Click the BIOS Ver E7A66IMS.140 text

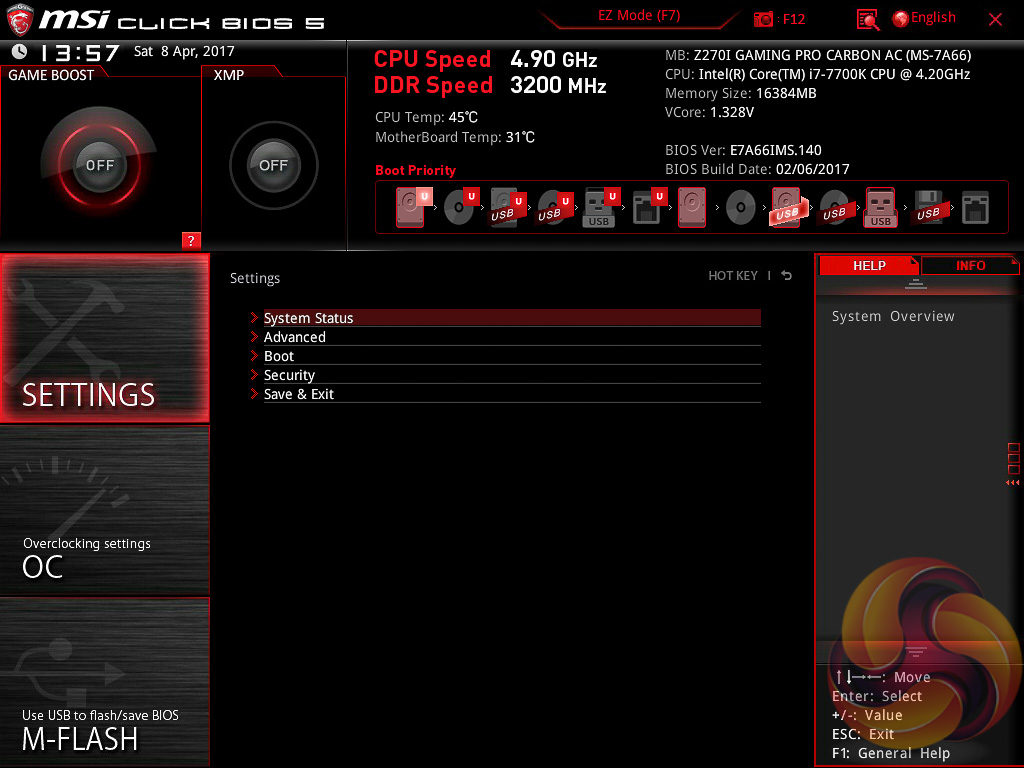743,150
